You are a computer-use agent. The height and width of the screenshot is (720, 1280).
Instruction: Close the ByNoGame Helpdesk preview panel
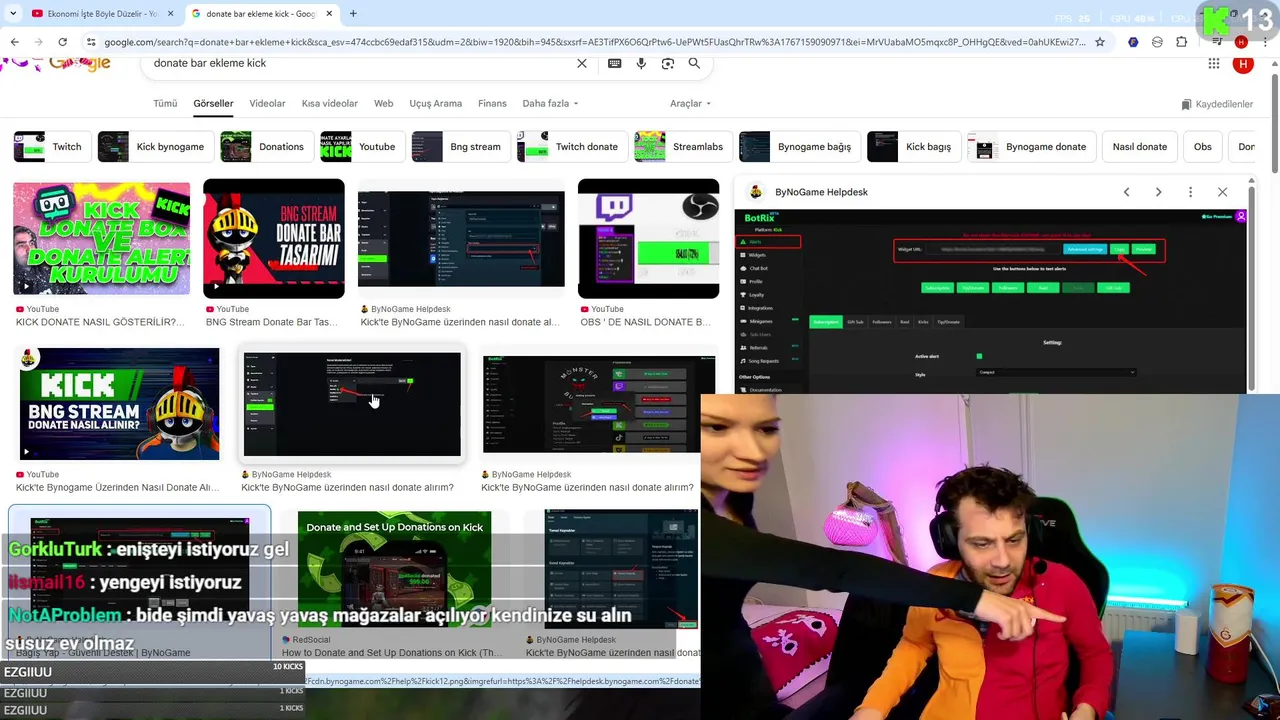tap(1222, 192)
